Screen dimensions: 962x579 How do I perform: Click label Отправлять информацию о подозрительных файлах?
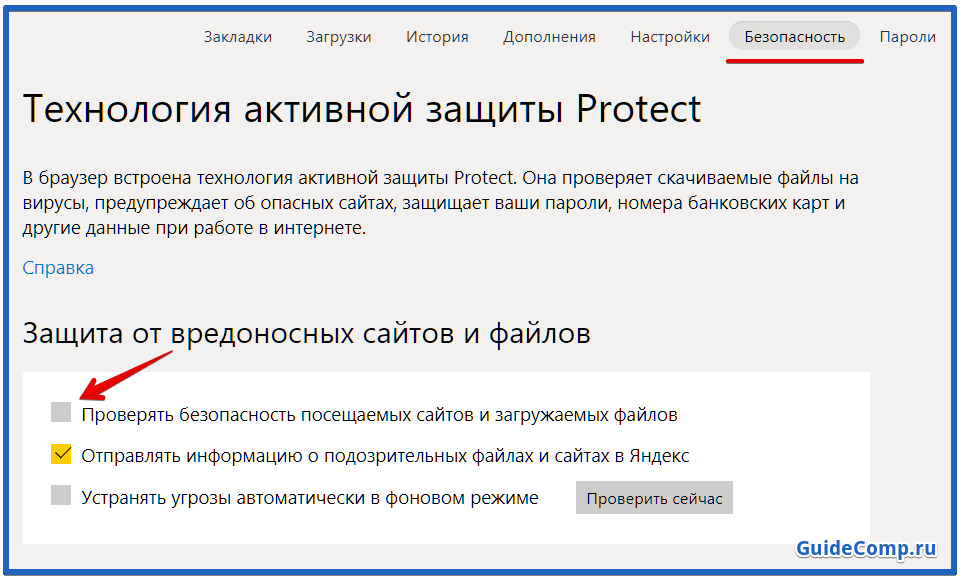[385, 456]
